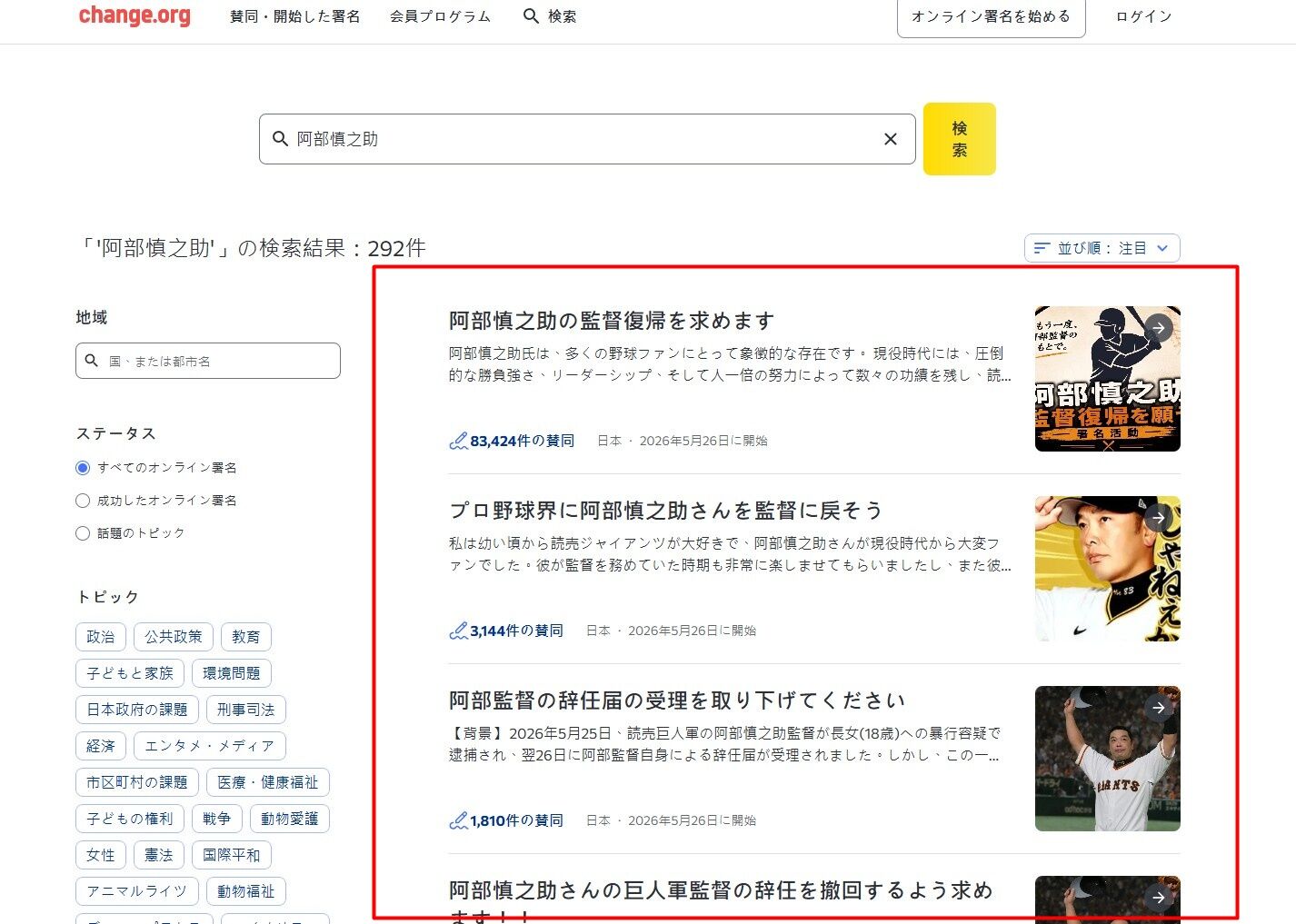Image resolution: width=1296 pixels, height=924 pixels.
Task: Clear the search field with the X icon
Action: [891, 139]
